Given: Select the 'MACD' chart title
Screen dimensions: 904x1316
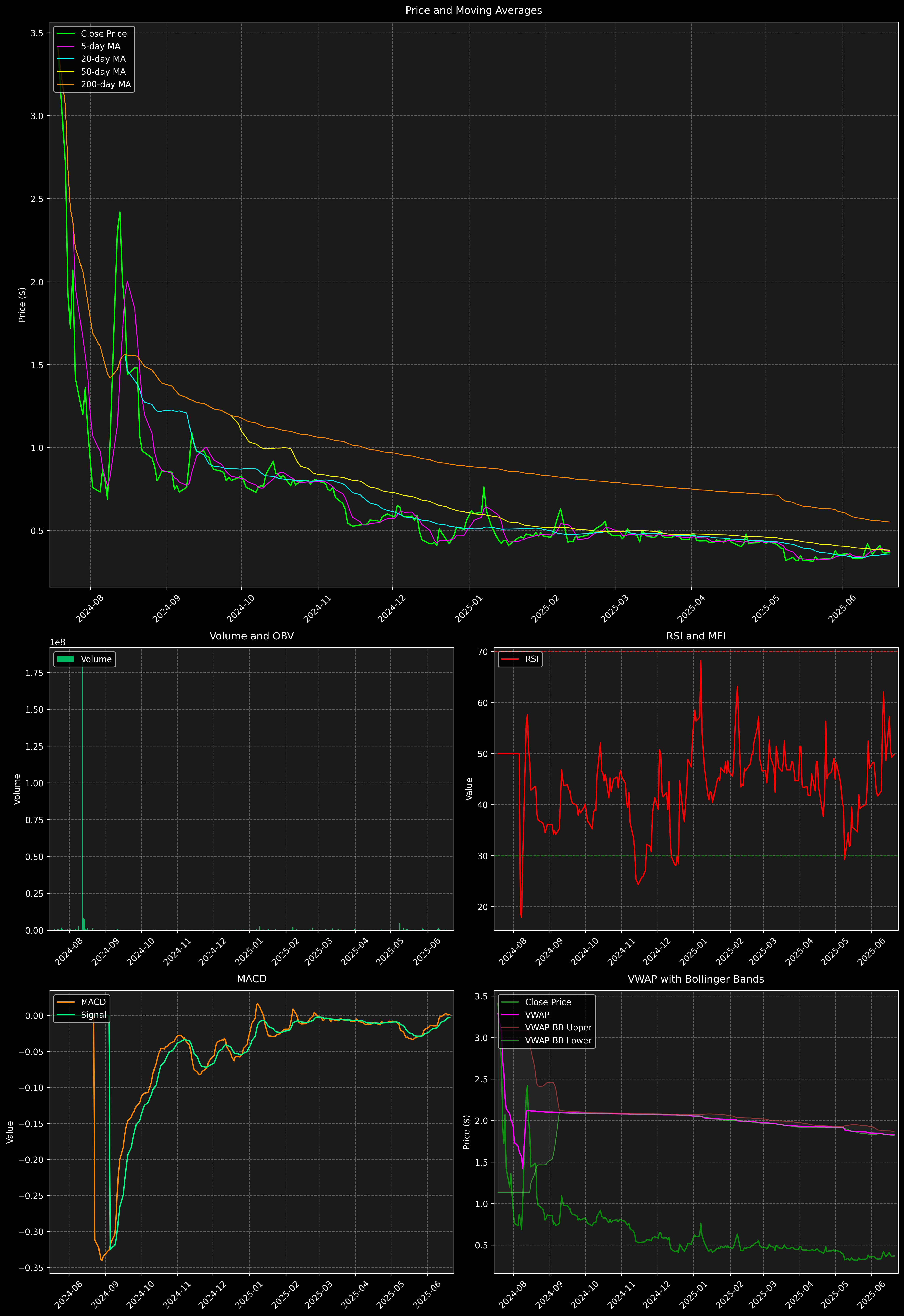Looking at the screenshot, I should click(x=252, y=979).
